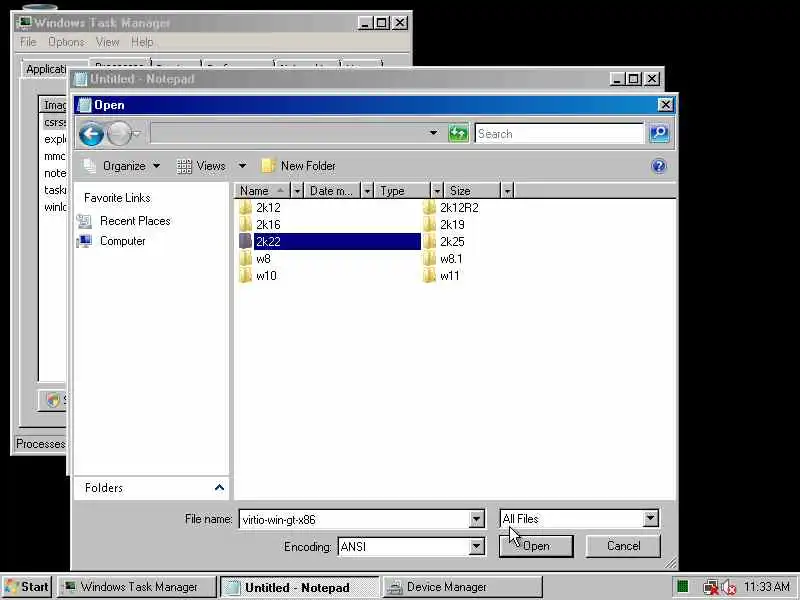
Task: Click the taskbar clock 11:33 AM
Action: tap(767, 587)
